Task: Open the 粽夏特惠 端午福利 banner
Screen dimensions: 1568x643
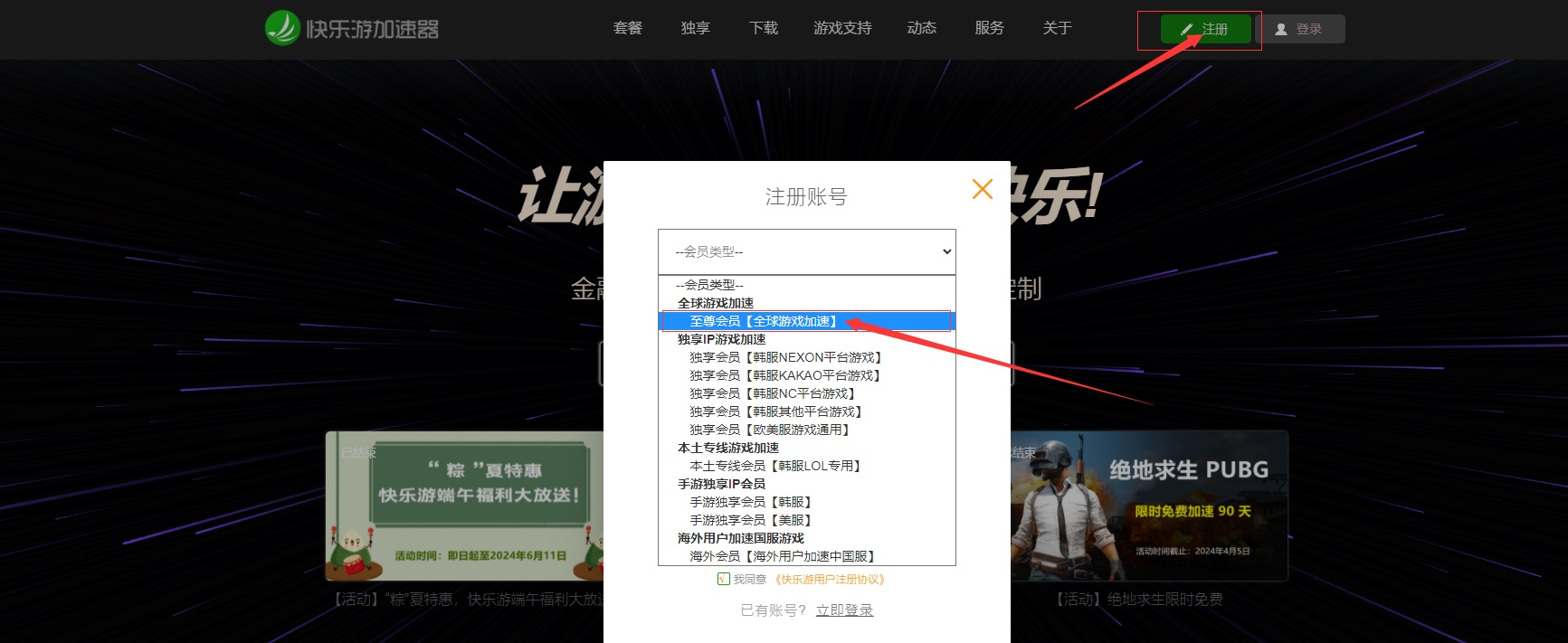Action: tap(464, 506)
